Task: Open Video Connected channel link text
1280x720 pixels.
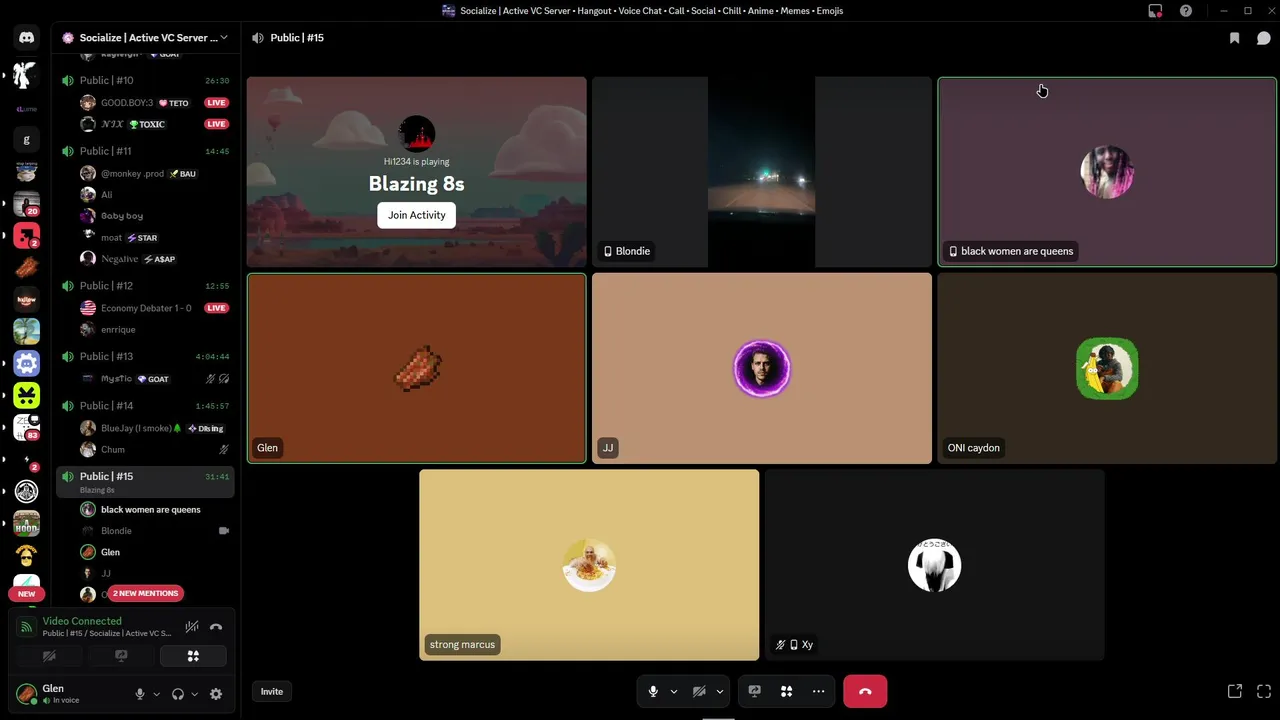Action: [107, 633]
